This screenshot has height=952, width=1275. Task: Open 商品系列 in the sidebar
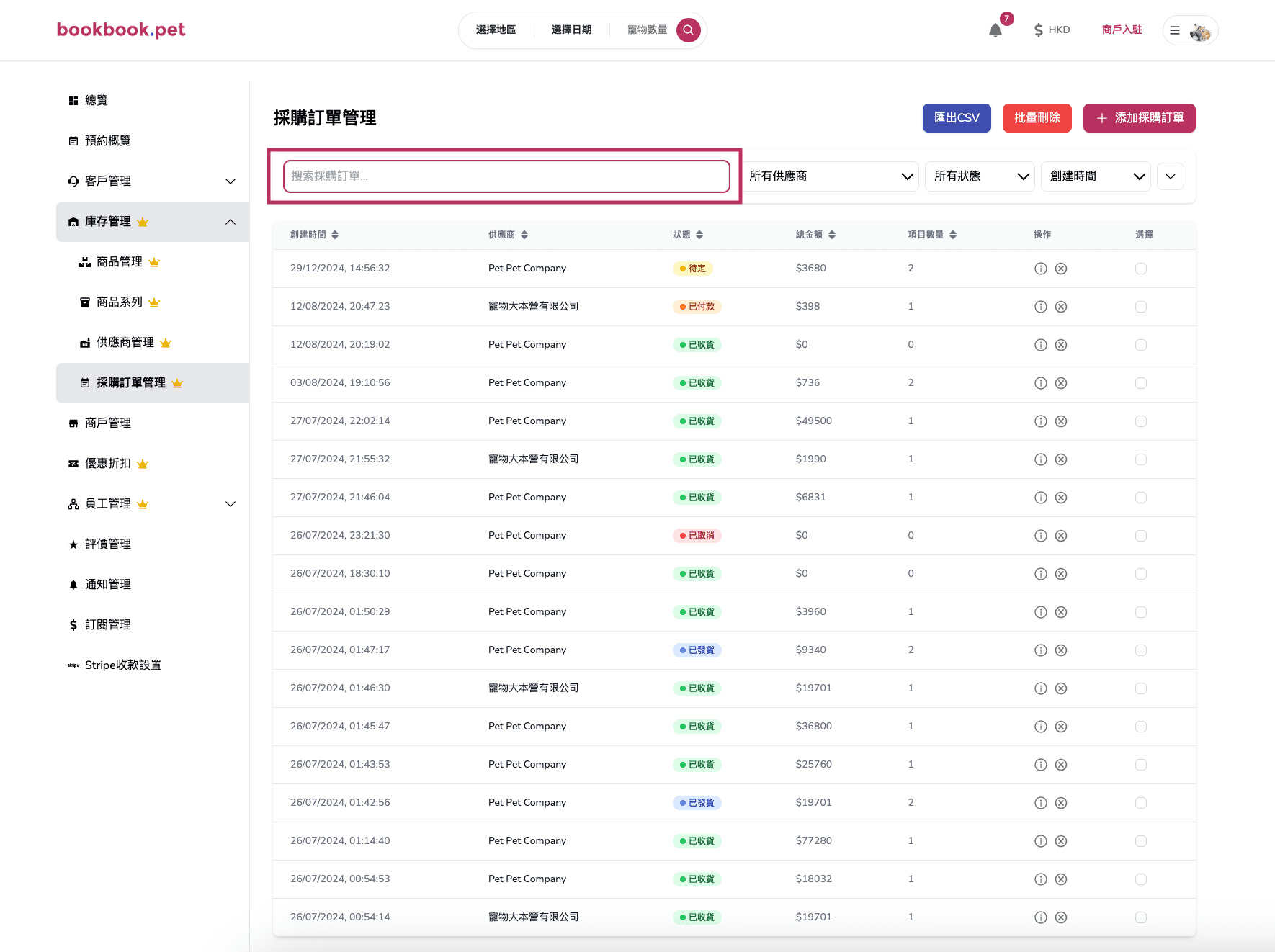pos(153,302)
